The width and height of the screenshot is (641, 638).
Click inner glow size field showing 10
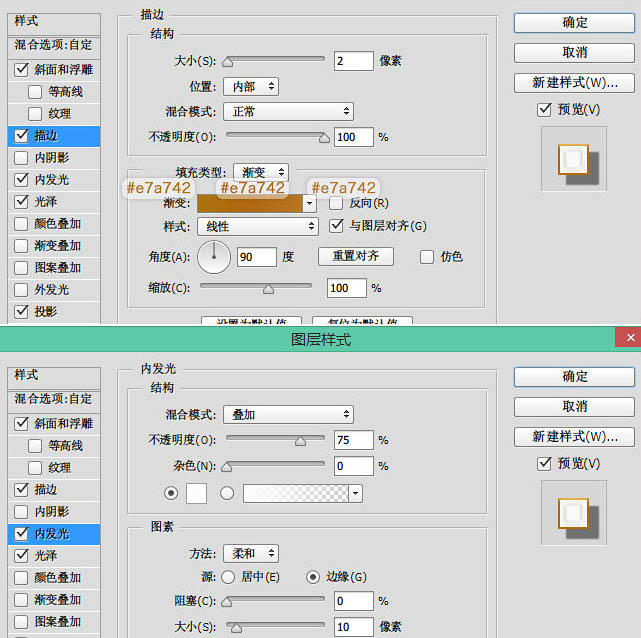(354, 627)
